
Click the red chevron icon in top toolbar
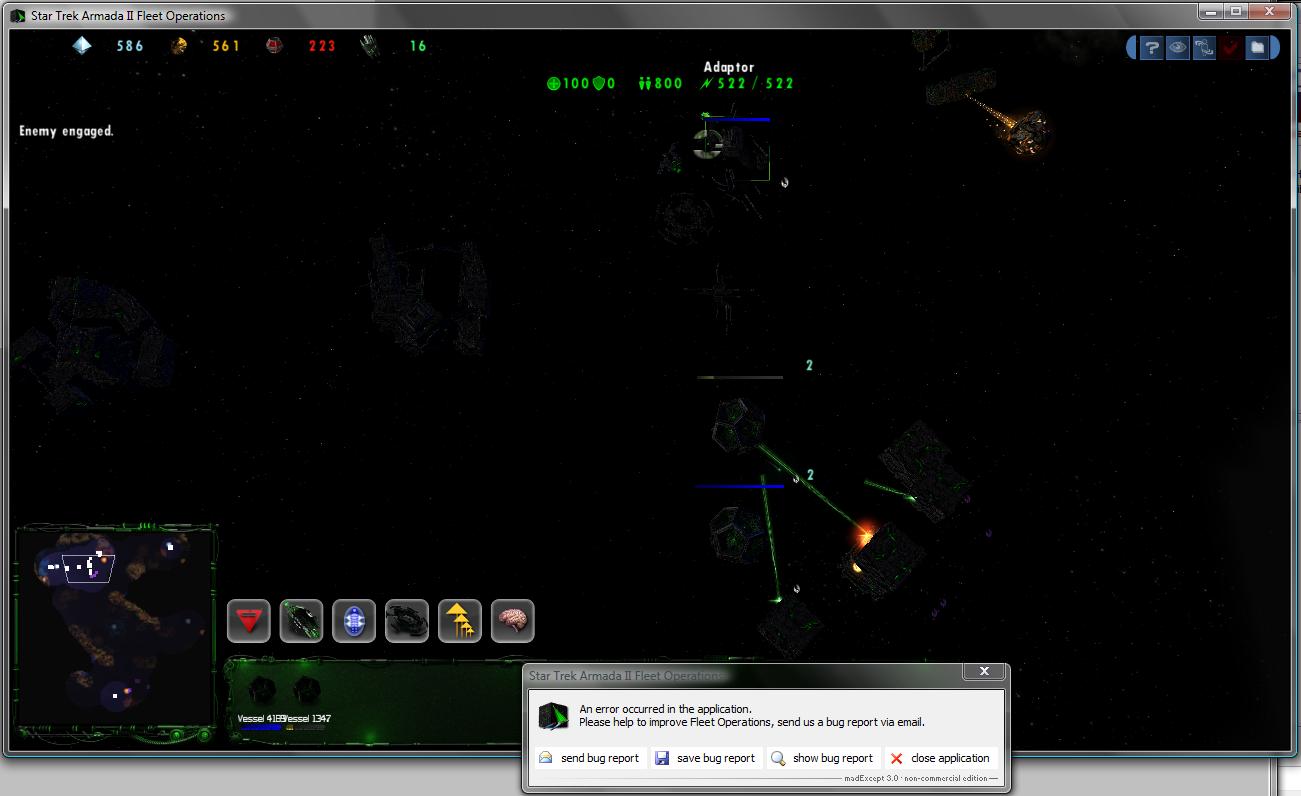1230,48
